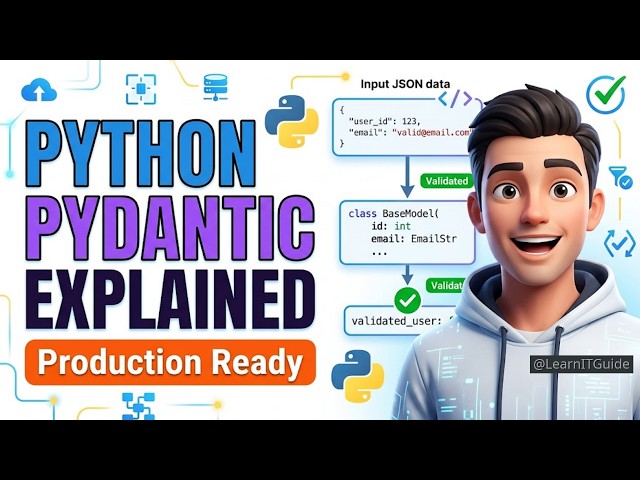
Task: Click the blue circle with green checkmark
Action: click(x=606, y=94)
